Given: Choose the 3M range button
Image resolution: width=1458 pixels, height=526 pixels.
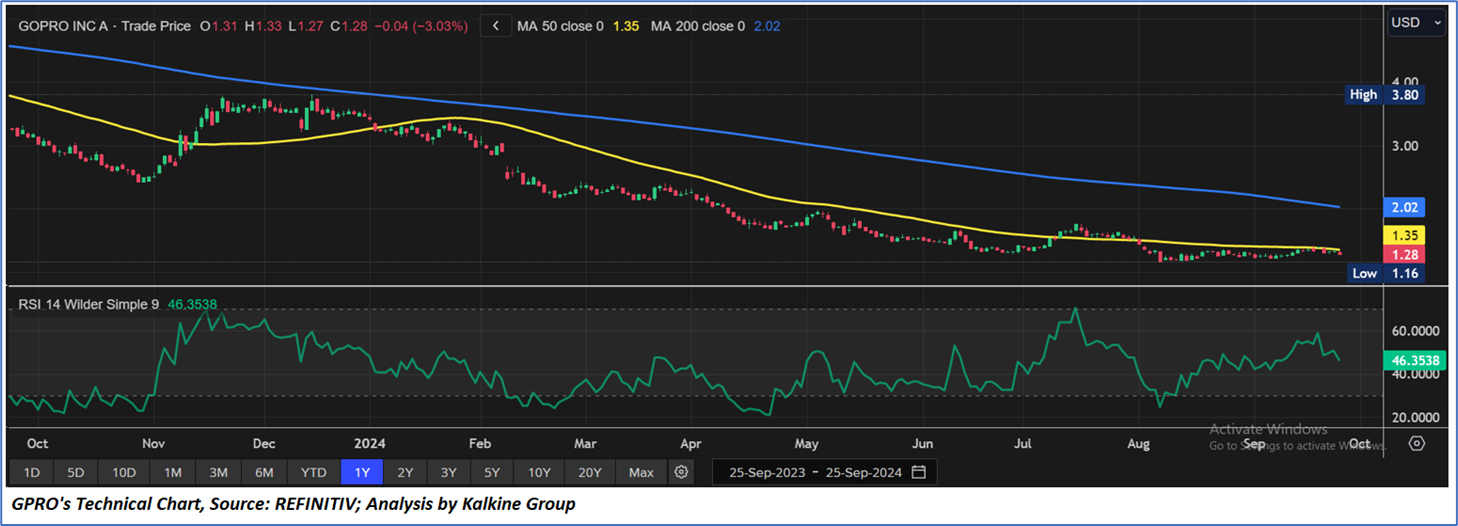Looking at the screenshot, I should coord(218,472).
